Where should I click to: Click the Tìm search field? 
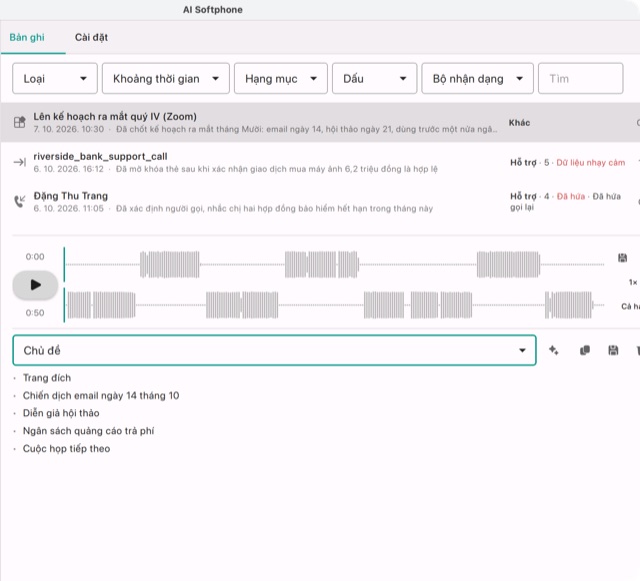pos(580,78)
